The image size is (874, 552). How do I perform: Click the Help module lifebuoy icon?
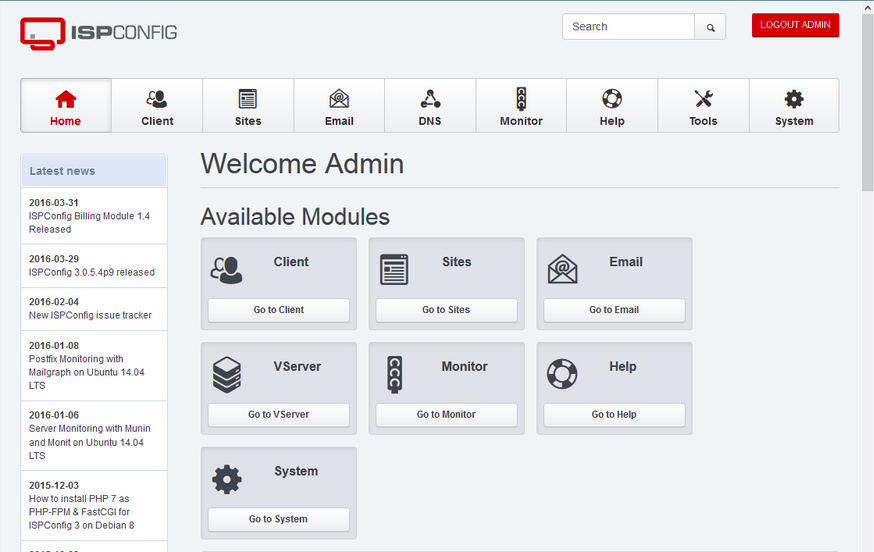pos(562,374)
